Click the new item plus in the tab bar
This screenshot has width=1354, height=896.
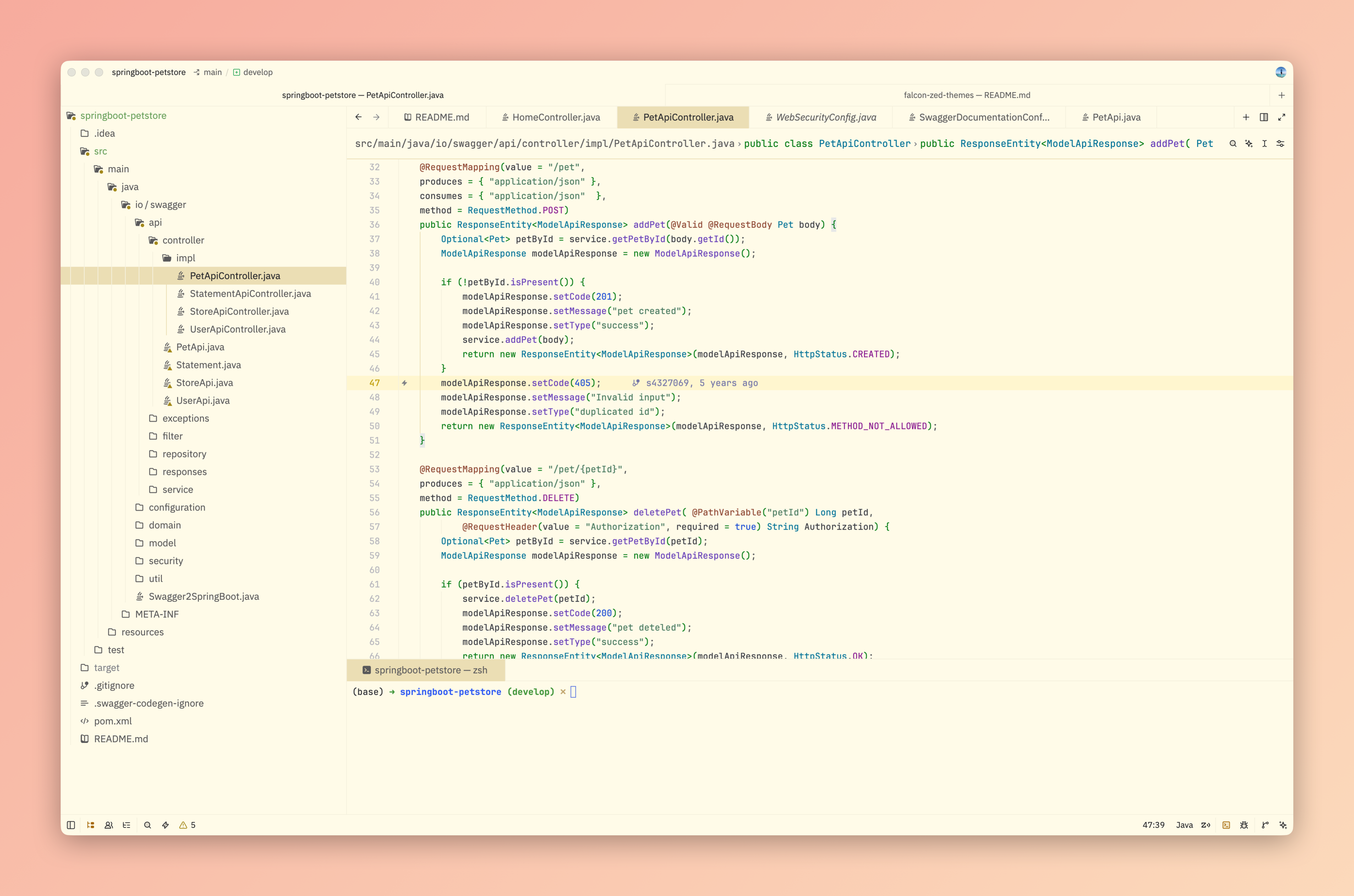pyautogui.click(x=1246, y=117)
